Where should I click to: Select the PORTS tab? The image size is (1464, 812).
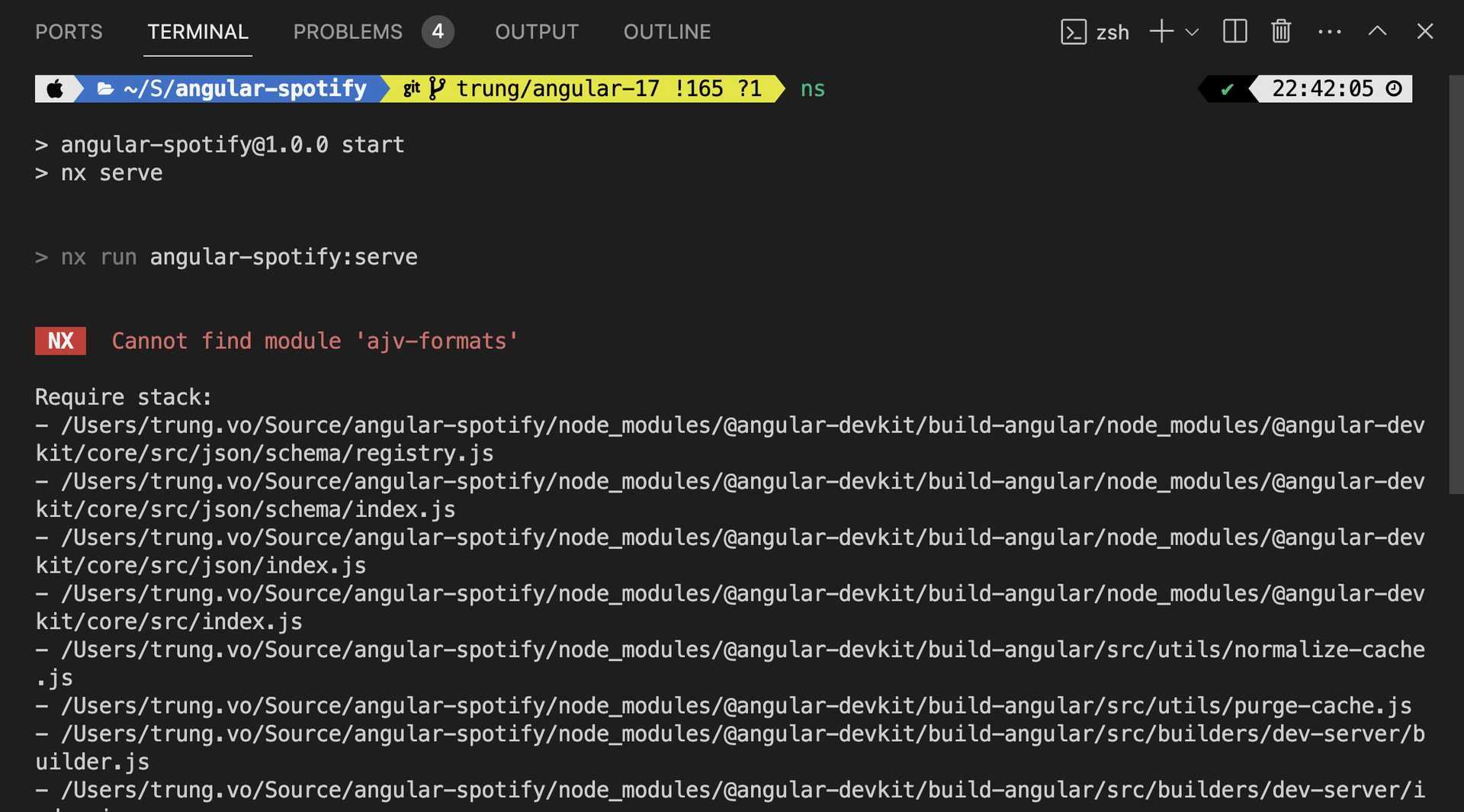coord(68,31)
